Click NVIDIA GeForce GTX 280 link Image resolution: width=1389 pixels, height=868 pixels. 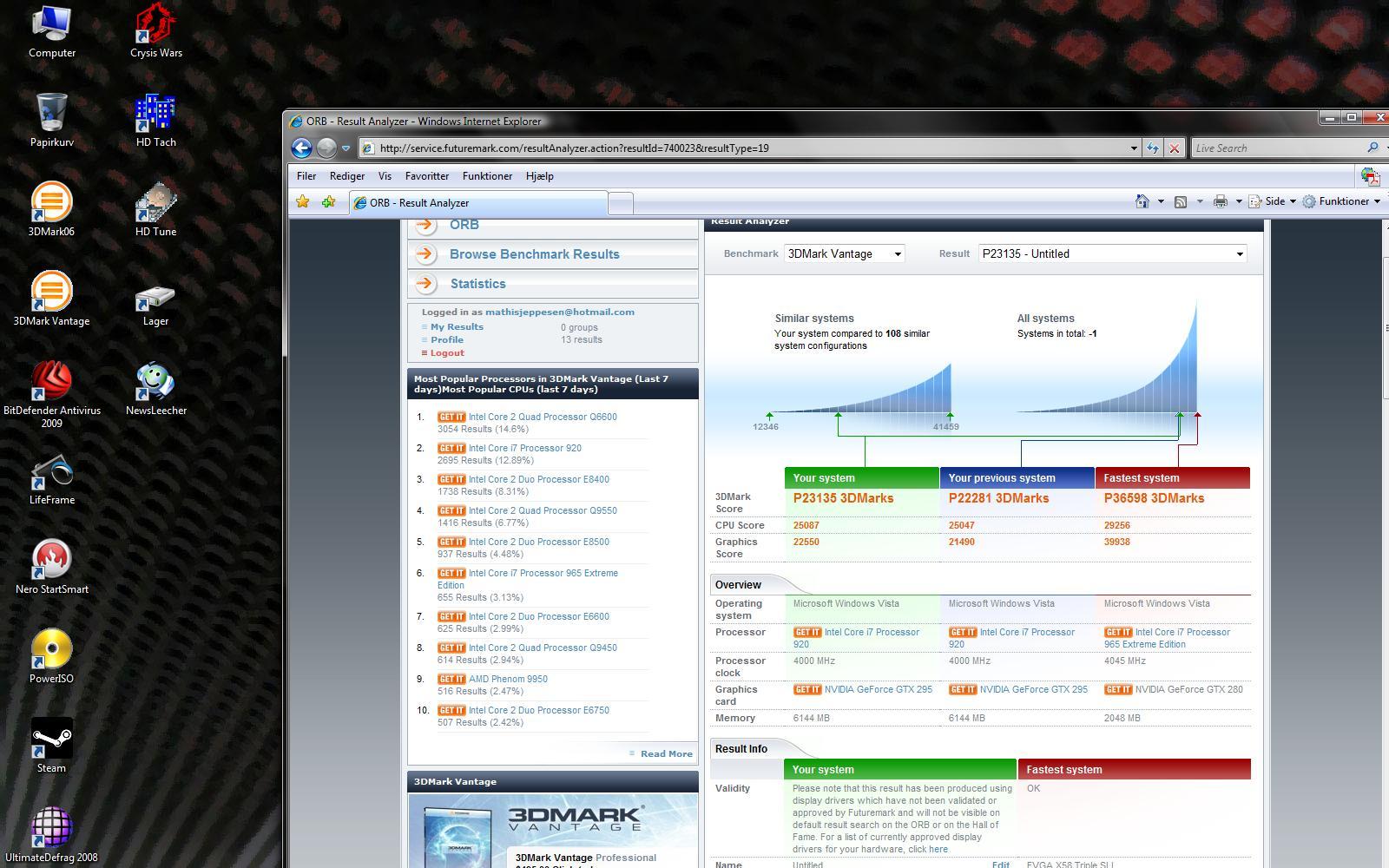1188,690
